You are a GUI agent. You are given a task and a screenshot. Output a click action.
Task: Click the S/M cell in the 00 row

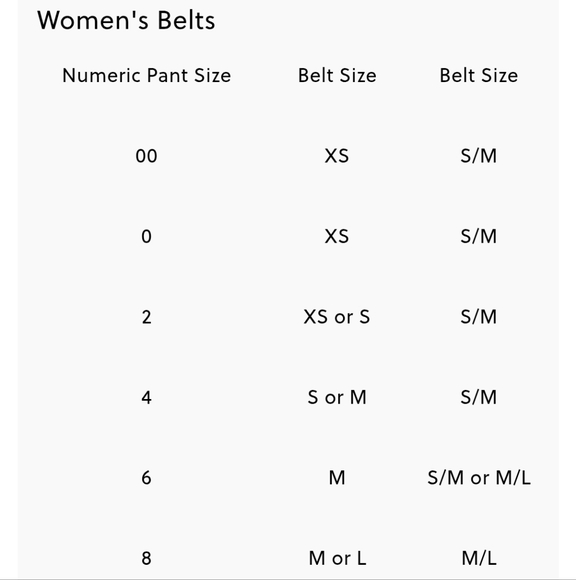click(x=479, y=156)
